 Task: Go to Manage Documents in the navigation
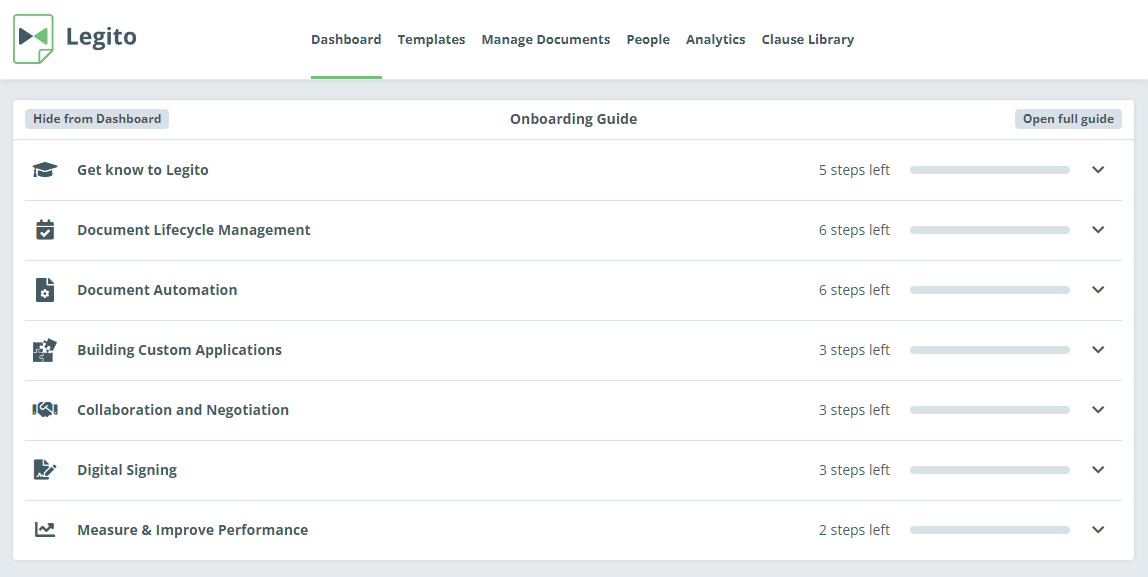click(x=545, y=40)
